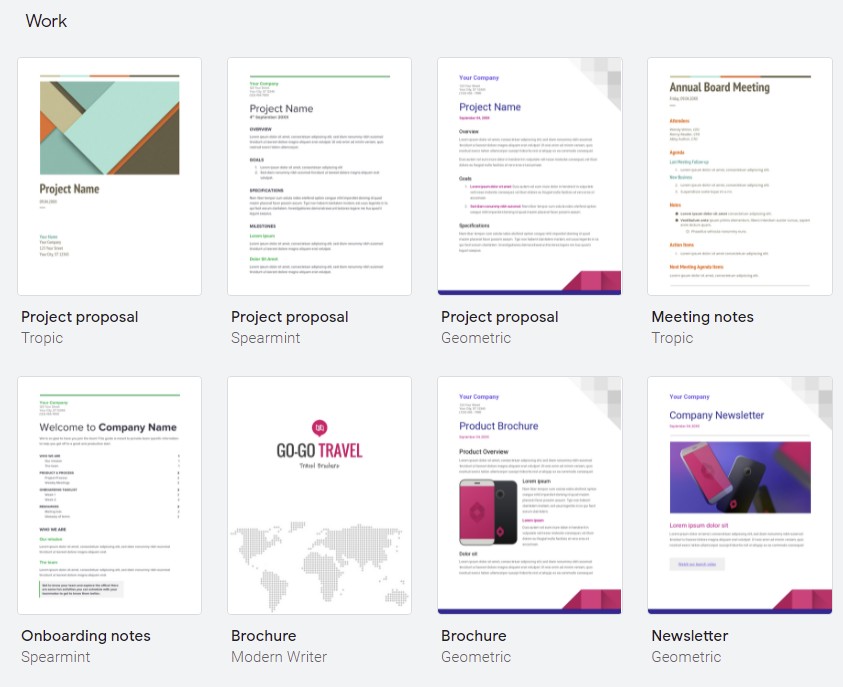Image resolution: width=843 pixels, height=687 pixels.
Task: Click the pink circular Go-Go Travel logo
Action: [319, 427]
